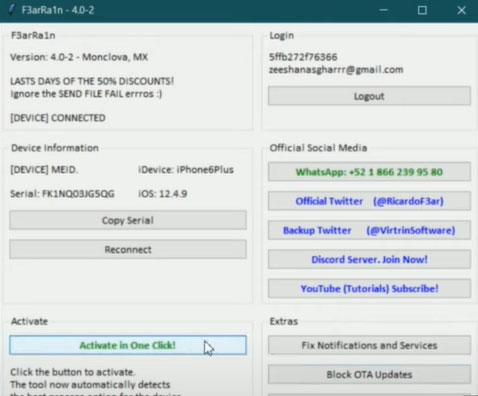Click the [DEVICE] CONNECTED status text

[58, 118]
